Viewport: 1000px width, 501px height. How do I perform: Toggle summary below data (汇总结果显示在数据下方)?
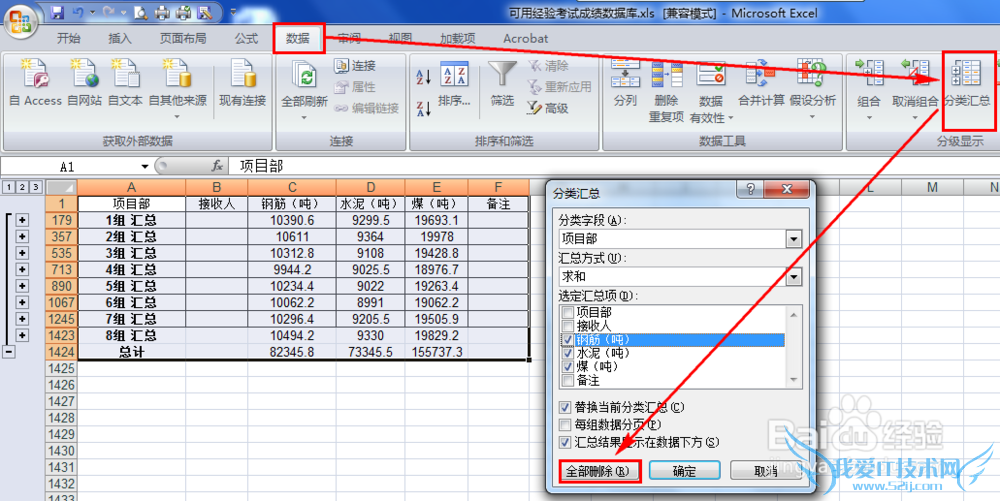565,442
